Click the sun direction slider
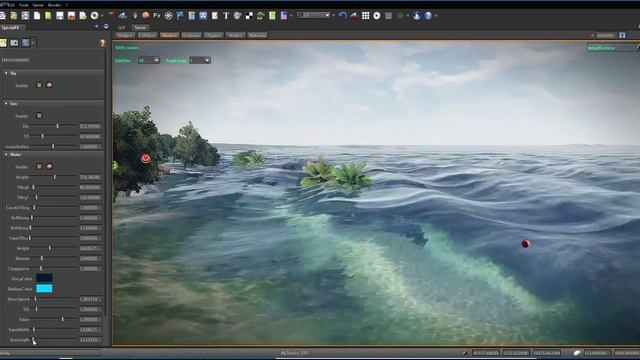Viewport: 640px width, 360px height. pos(54,126)
